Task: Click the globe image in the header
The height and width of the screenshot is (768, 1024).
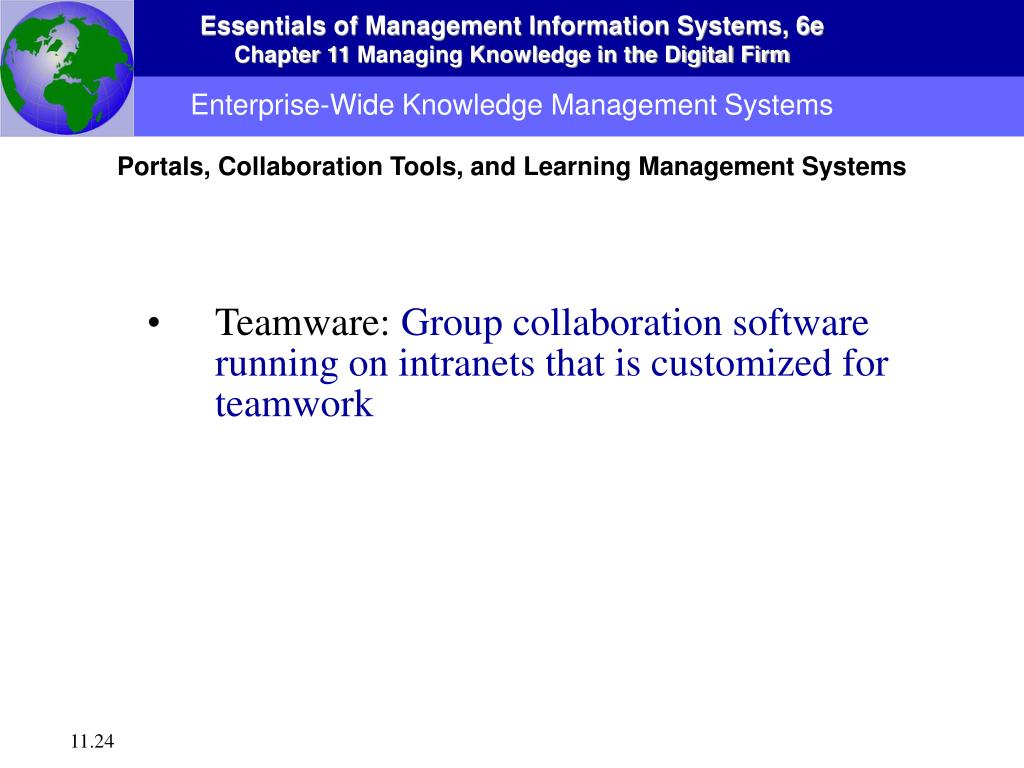Action: [67, 68]
